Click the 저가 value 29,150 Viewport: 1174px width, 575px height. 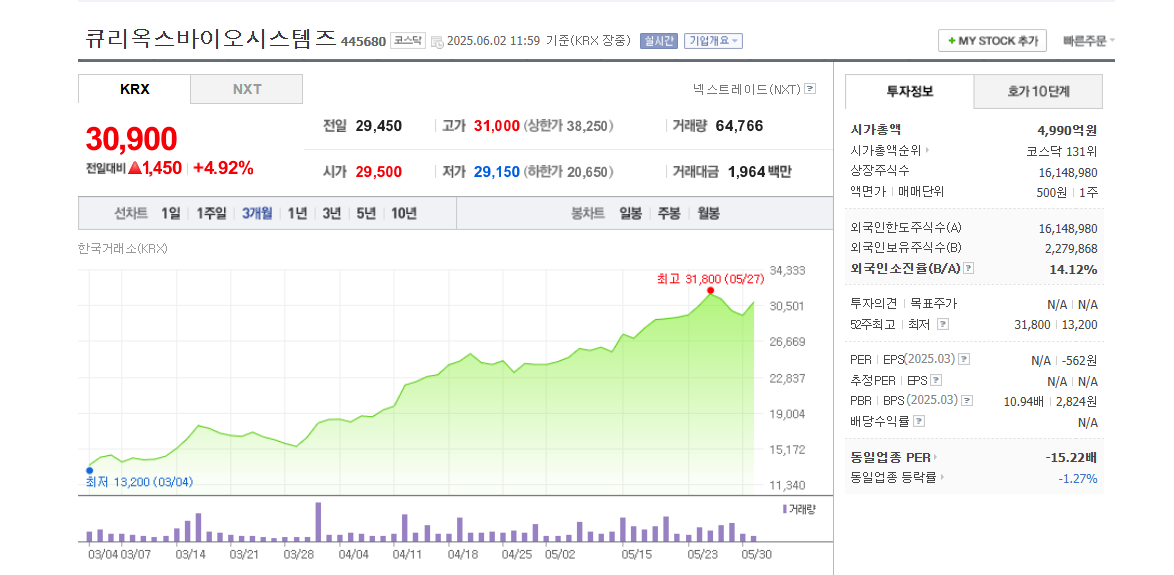496,172
